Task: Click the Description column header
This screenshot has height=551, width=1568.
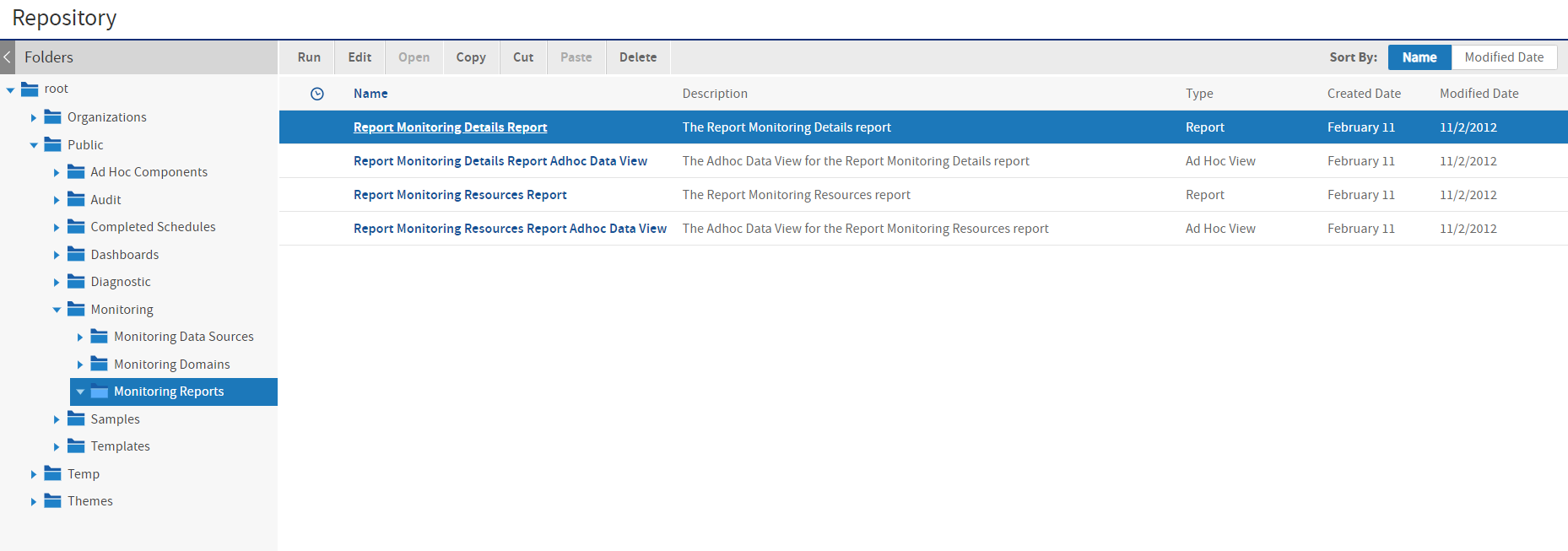Action: point(715,94)
